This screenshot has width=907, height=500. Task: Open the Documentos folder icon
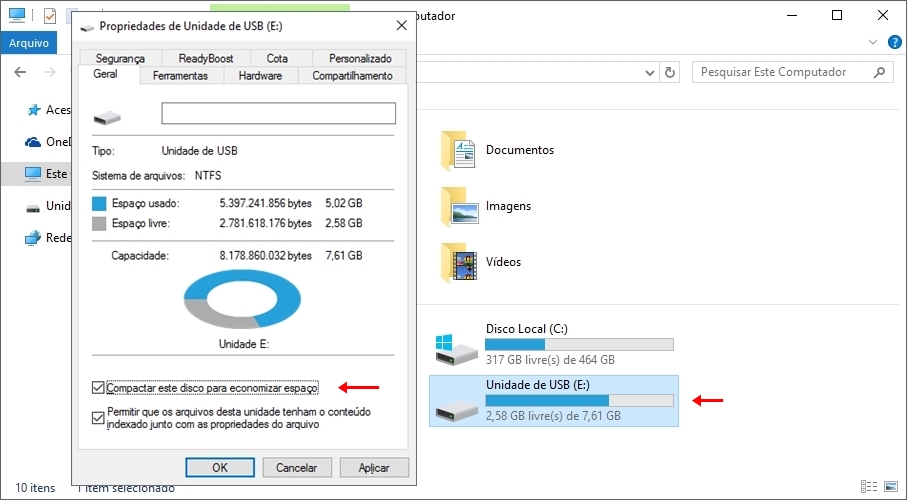click(455, 151)
